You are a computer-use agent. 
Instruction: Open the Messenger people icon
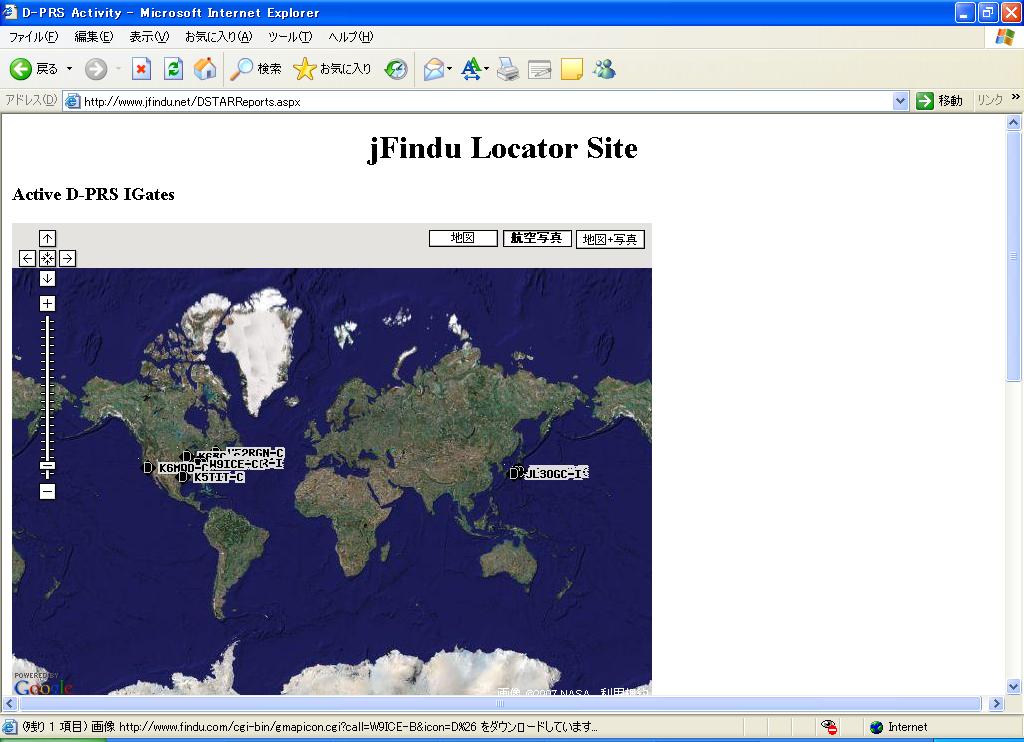pos(604,69)
